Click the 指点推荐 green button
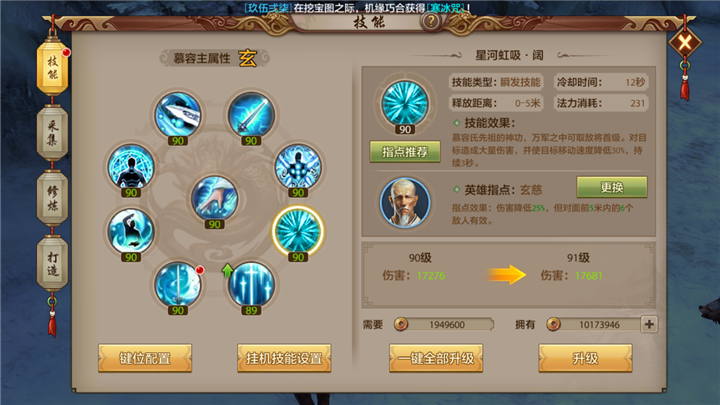Viewport: 720px width, 405px height. click(405, 152)
